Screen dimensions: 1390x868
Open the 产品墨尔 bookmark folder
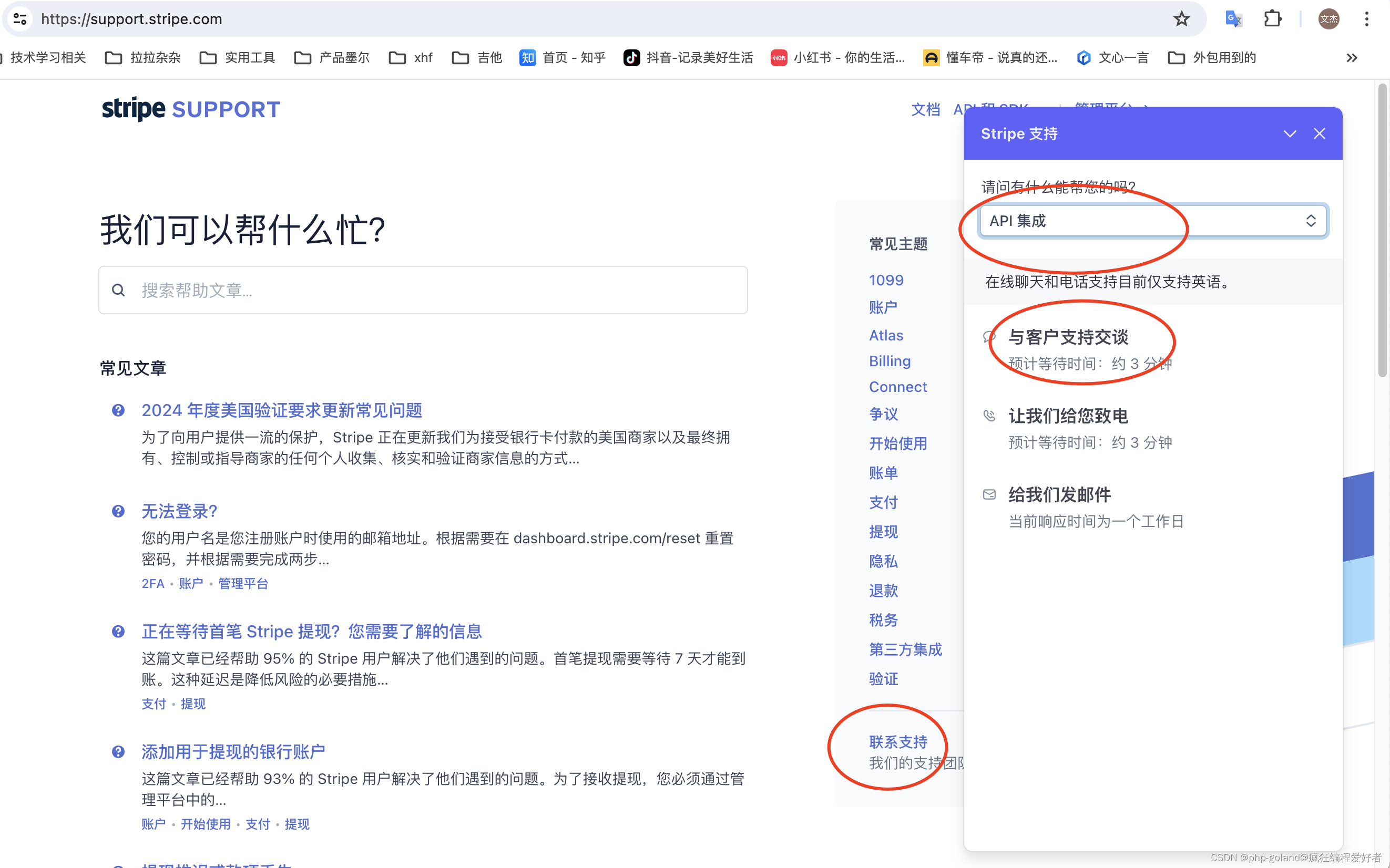pos(331,57)
